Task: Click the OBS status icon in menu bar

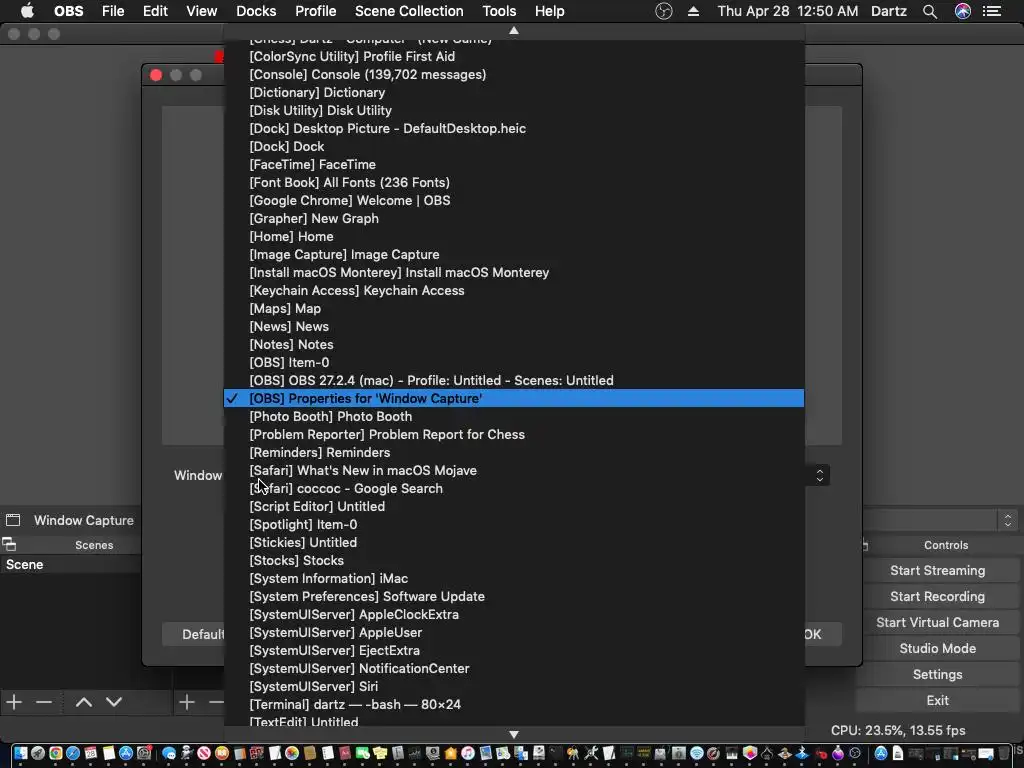Action: 664,11
